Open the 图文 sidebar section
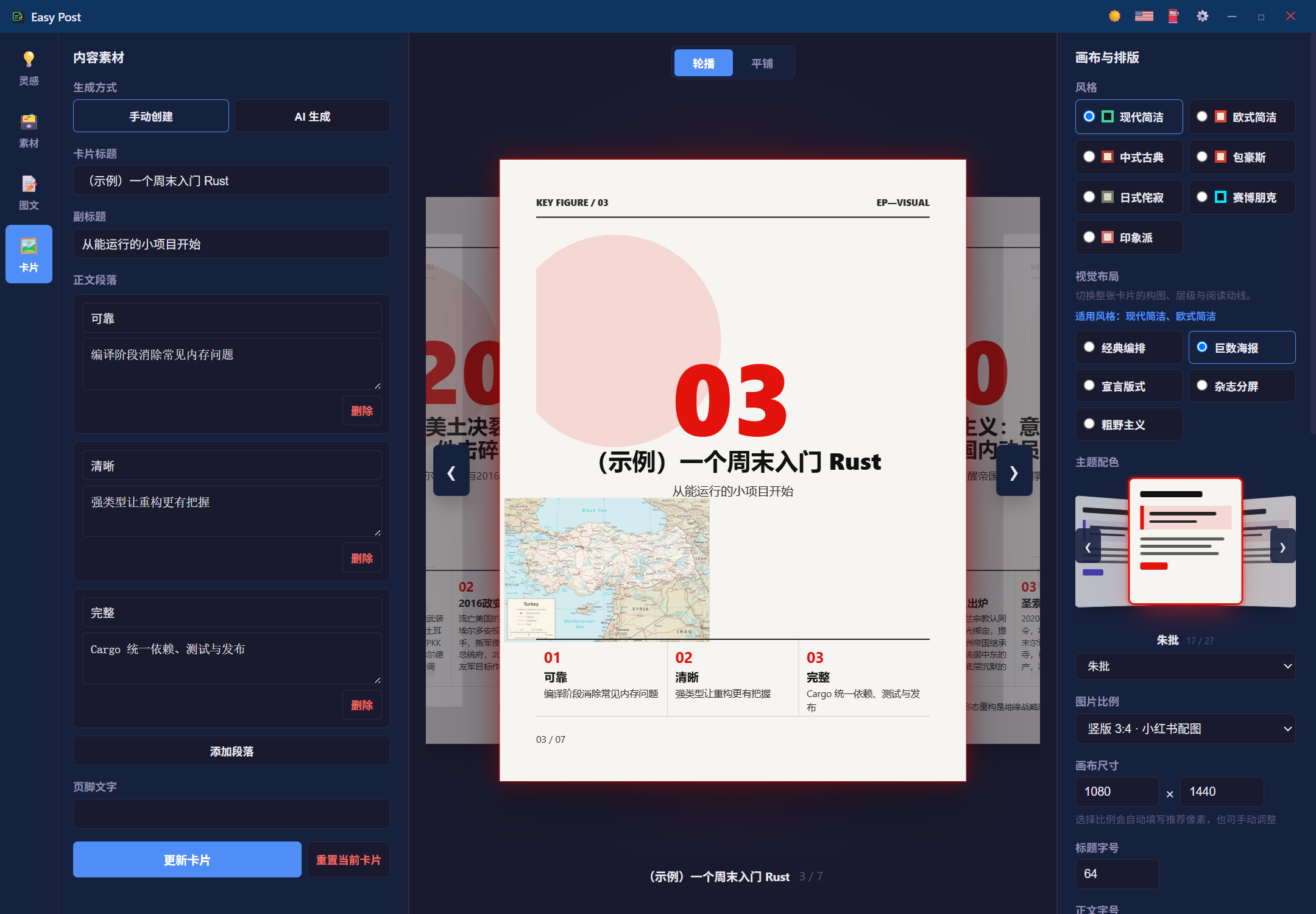The width and height of the screenshot is (1316, 914). [x=29, y=193]
